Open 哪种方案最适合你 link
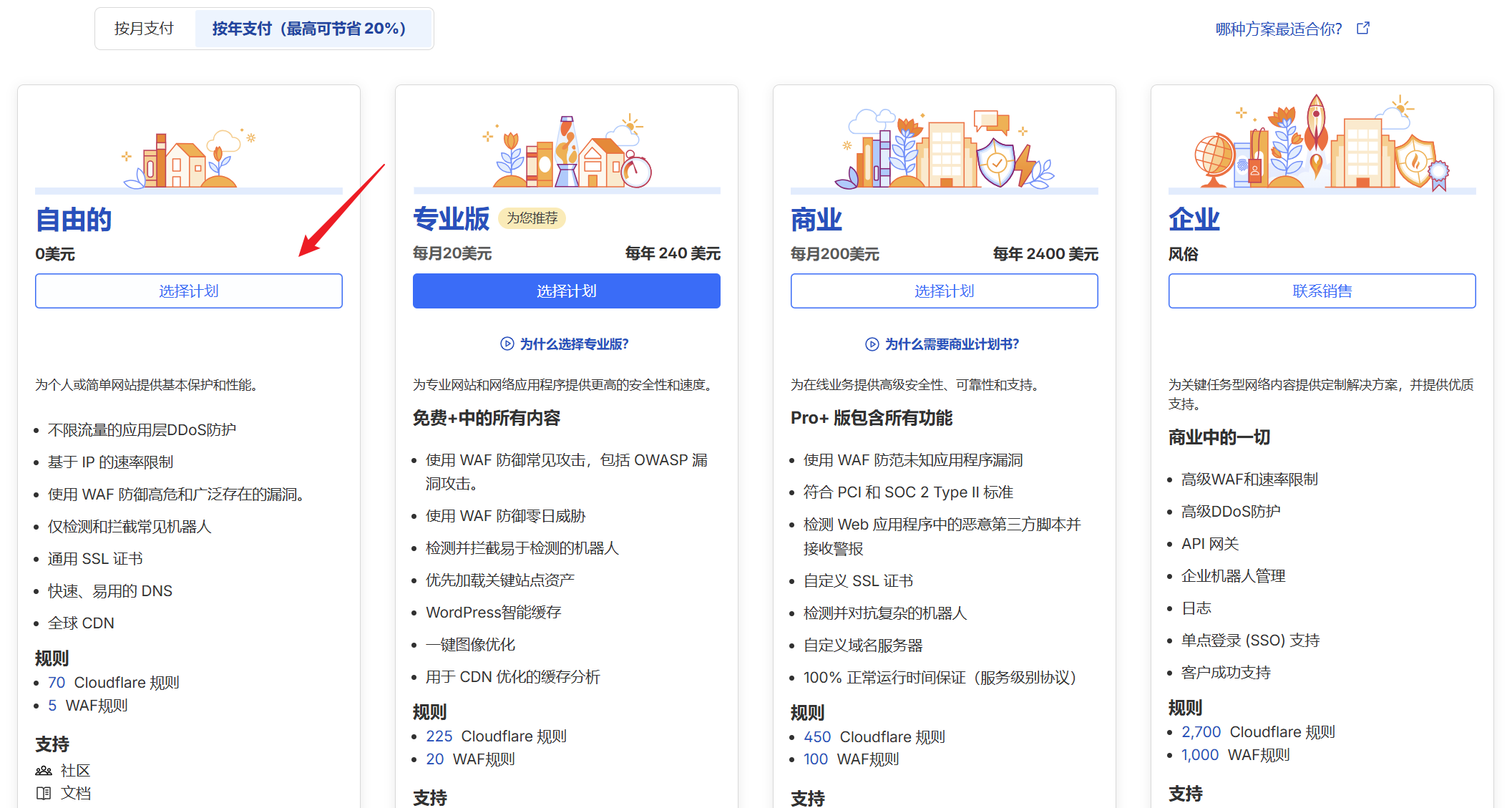The height and width of the screenshot is (808, 1512). (x=1278, y=29)
